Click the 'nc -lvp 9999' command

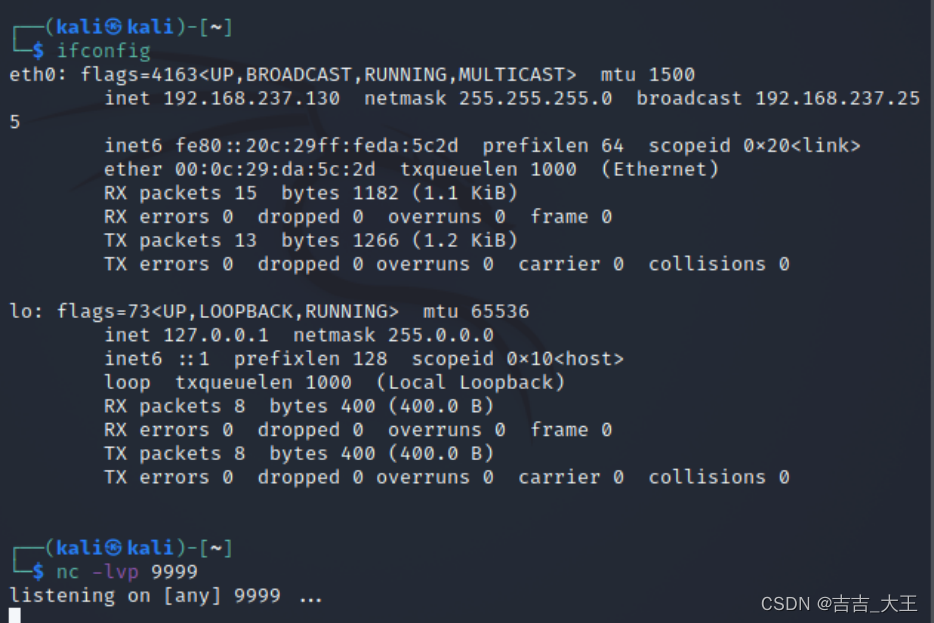click(x=126, y=572)
